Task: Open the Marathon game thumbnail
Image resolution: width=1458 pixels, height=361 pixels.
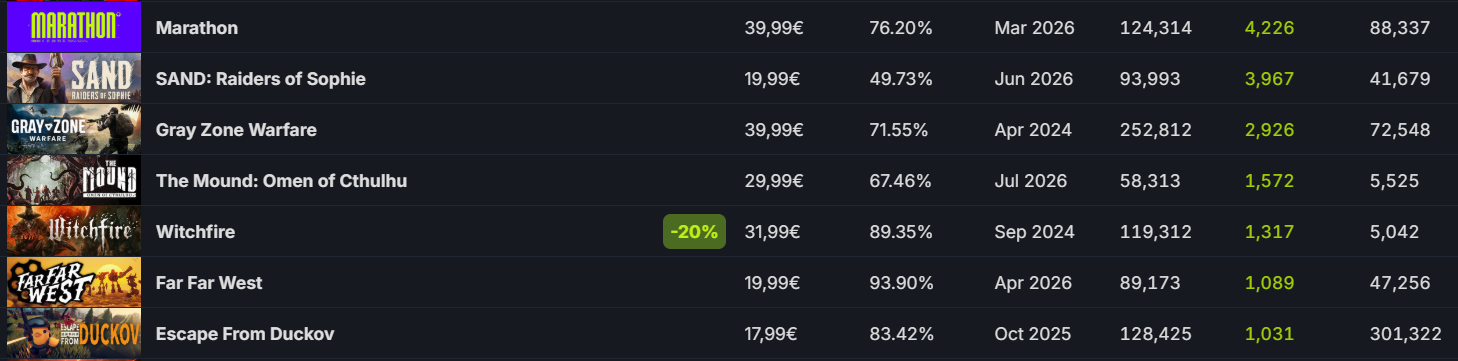Action: [x=74, y=27]
